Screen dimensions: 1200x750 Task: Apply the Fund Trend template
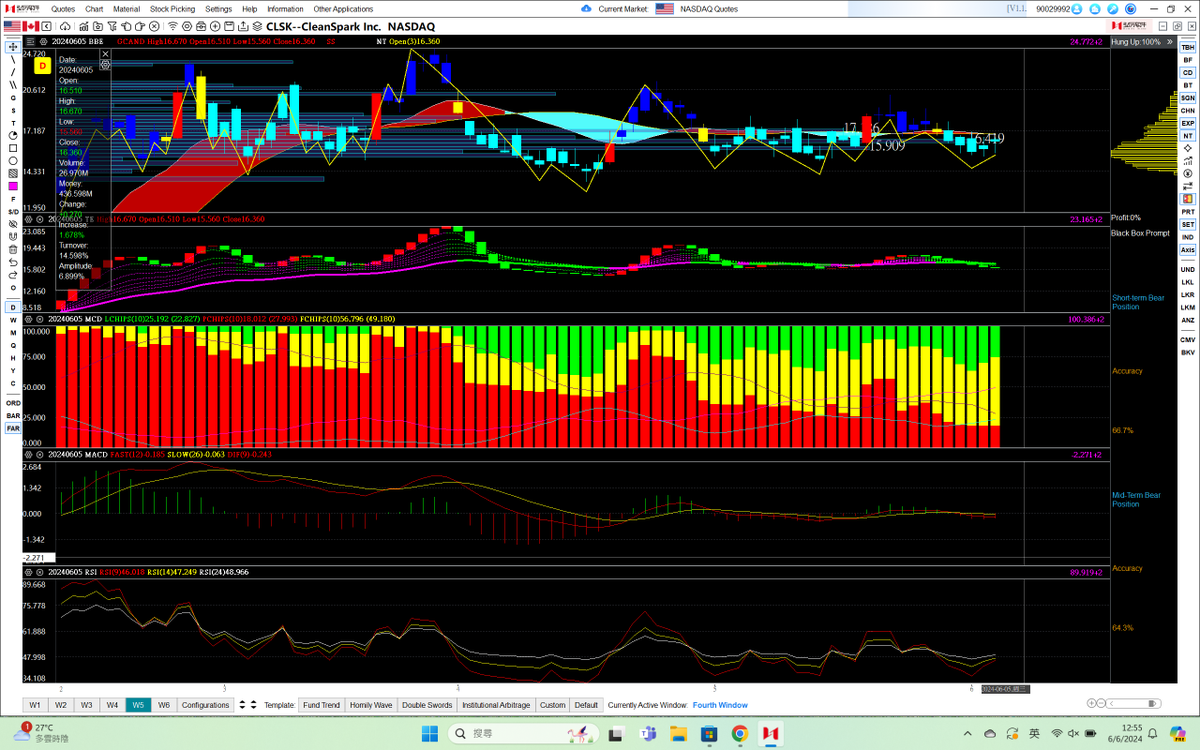[x=321, y=705]
